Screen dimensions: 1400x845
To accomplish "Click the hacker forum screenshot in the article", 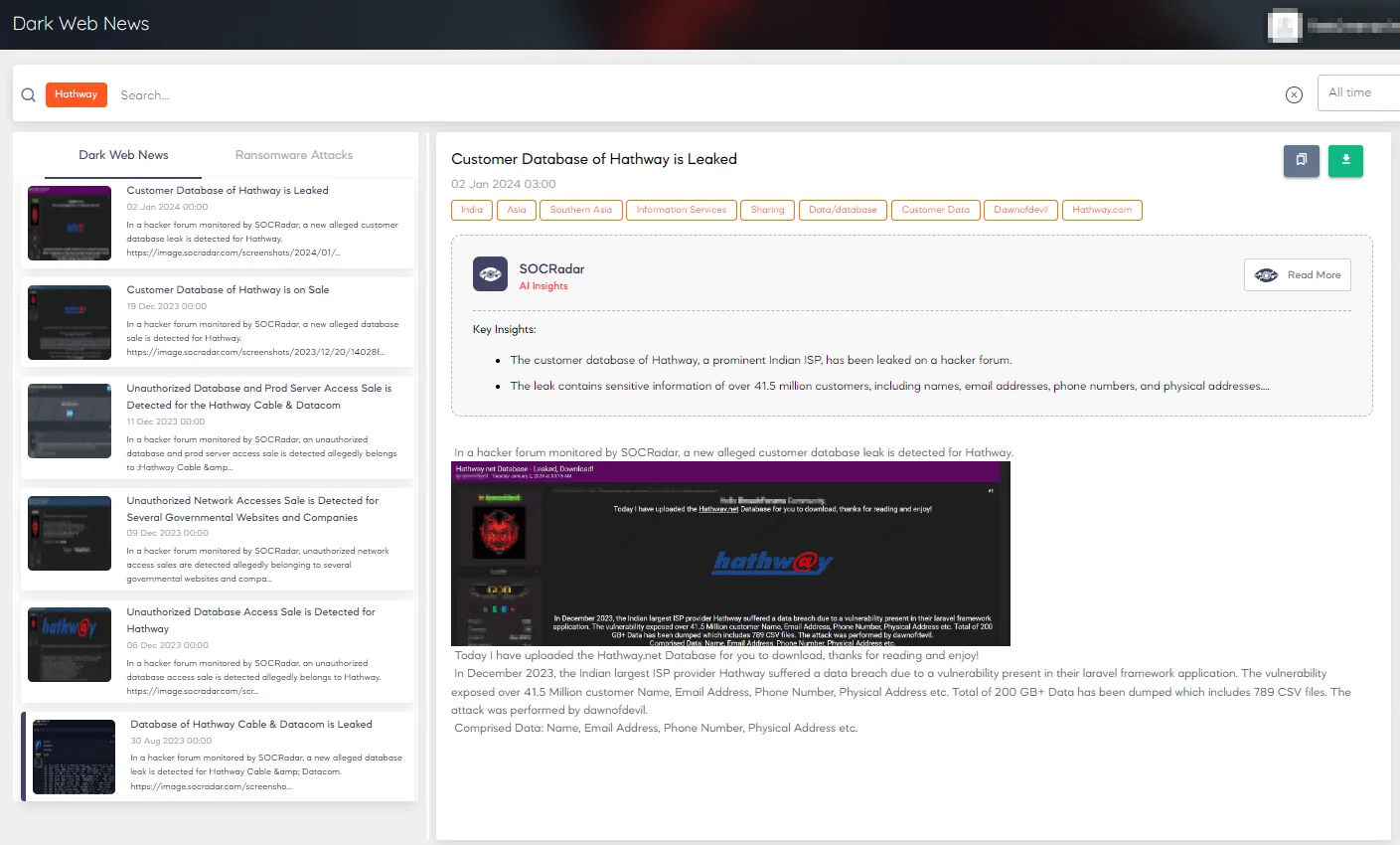I will click(x=730, y=554).
